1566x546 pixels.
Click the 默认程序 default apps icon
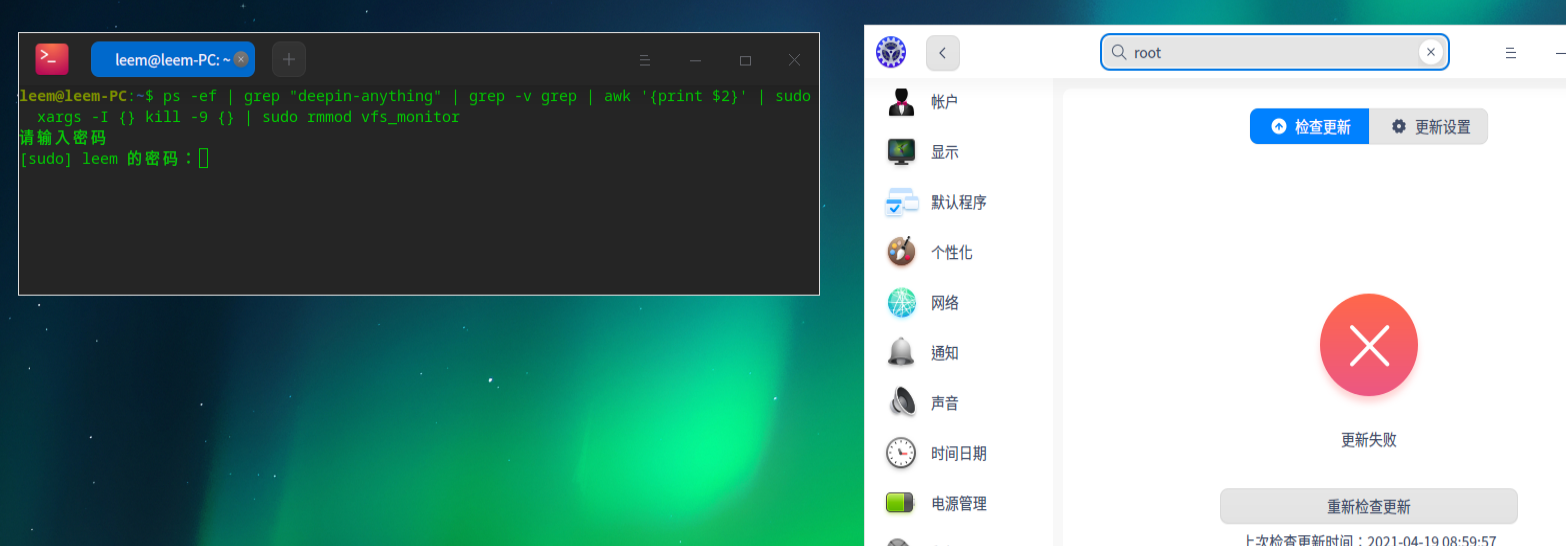pos(901,202)
